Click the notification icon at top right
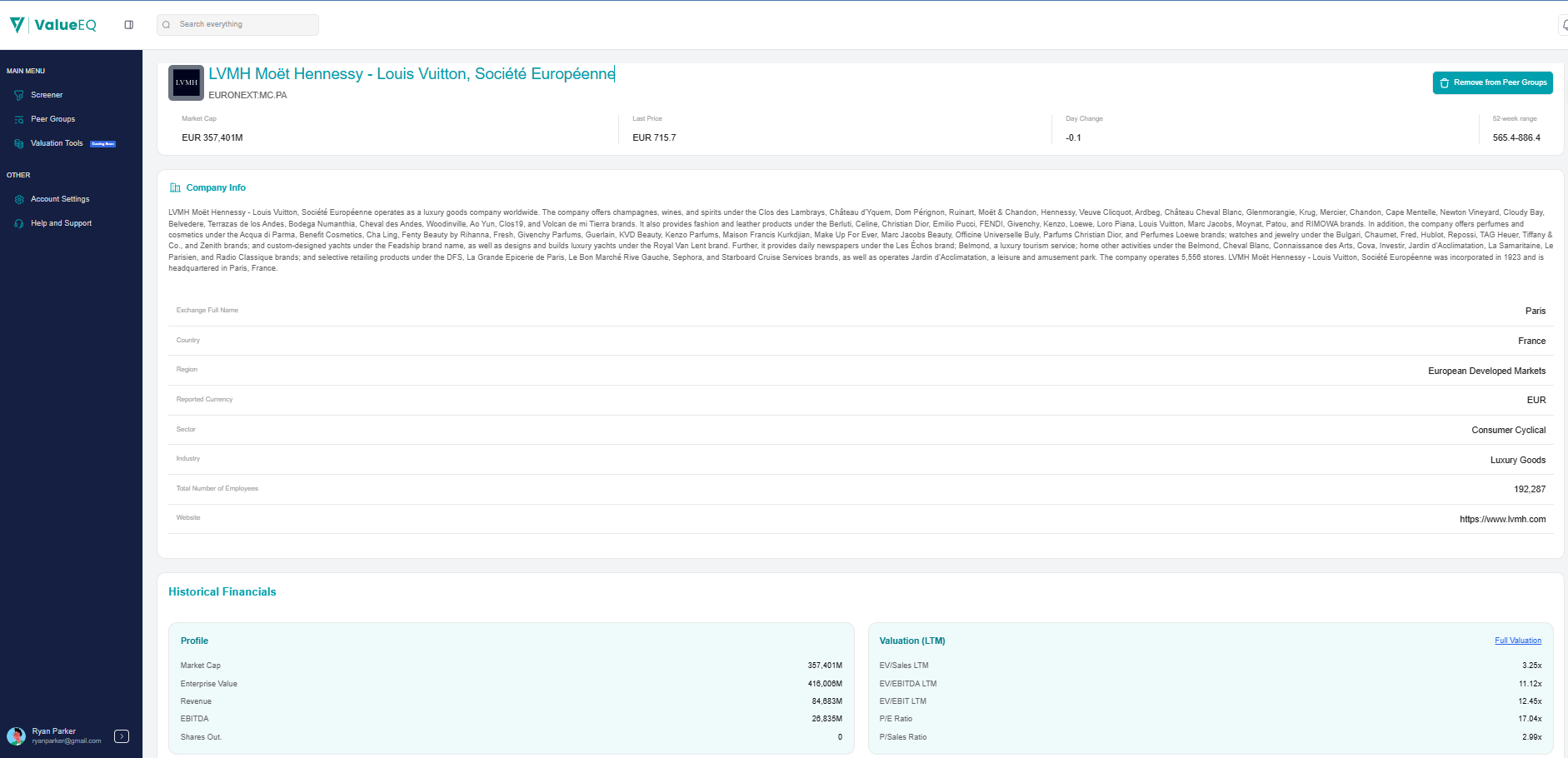 1564,26
